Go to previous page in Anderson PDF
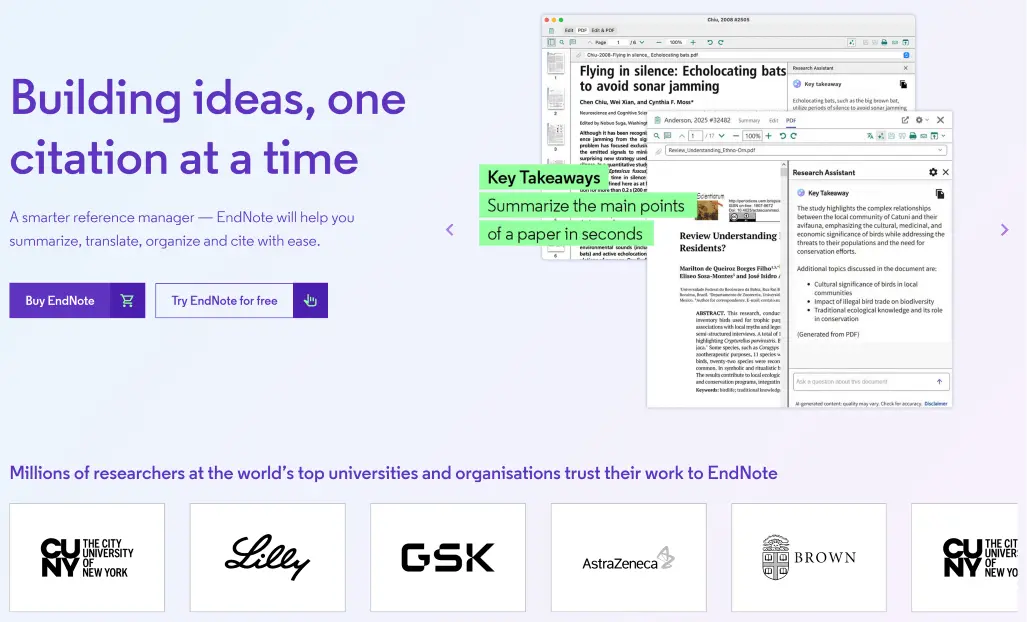The width and height of the screenshot is (1027, 622). tap(682, 136)
